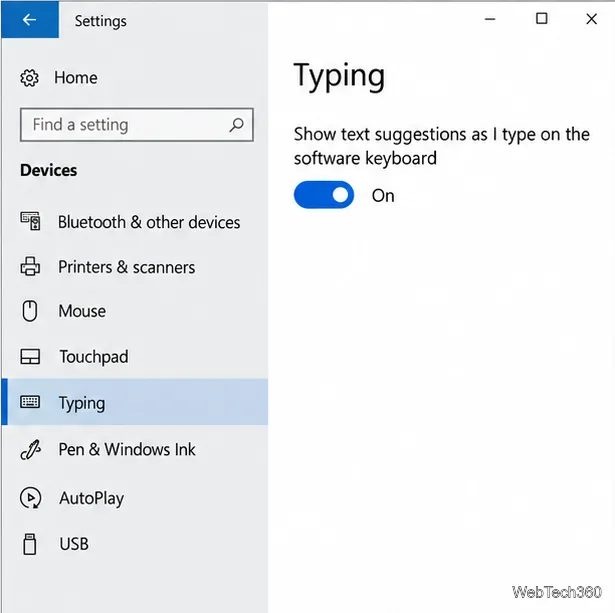Screen dimensions: 615x613
Task: Click the Bluetooth devices sidebar icon
Action: tap(30, 221)
